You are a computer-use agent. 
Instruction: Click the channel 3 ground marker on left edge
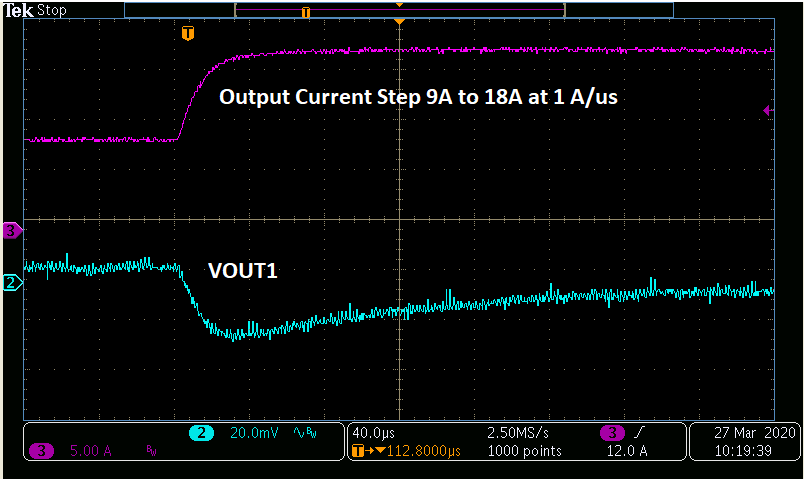[x=12, y=231]
